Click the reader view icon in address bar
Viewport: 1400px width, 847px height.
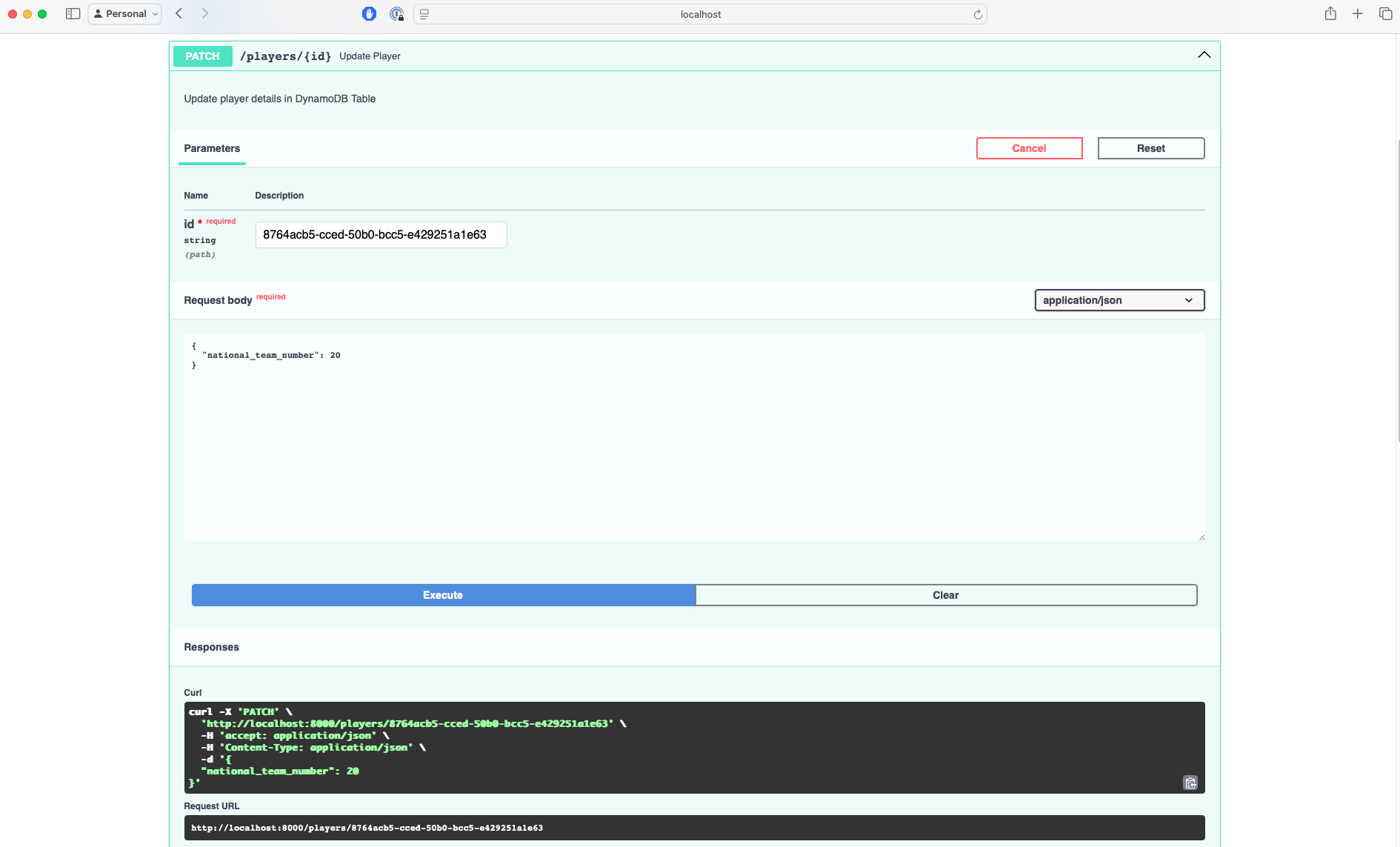(x=424, y=14)
